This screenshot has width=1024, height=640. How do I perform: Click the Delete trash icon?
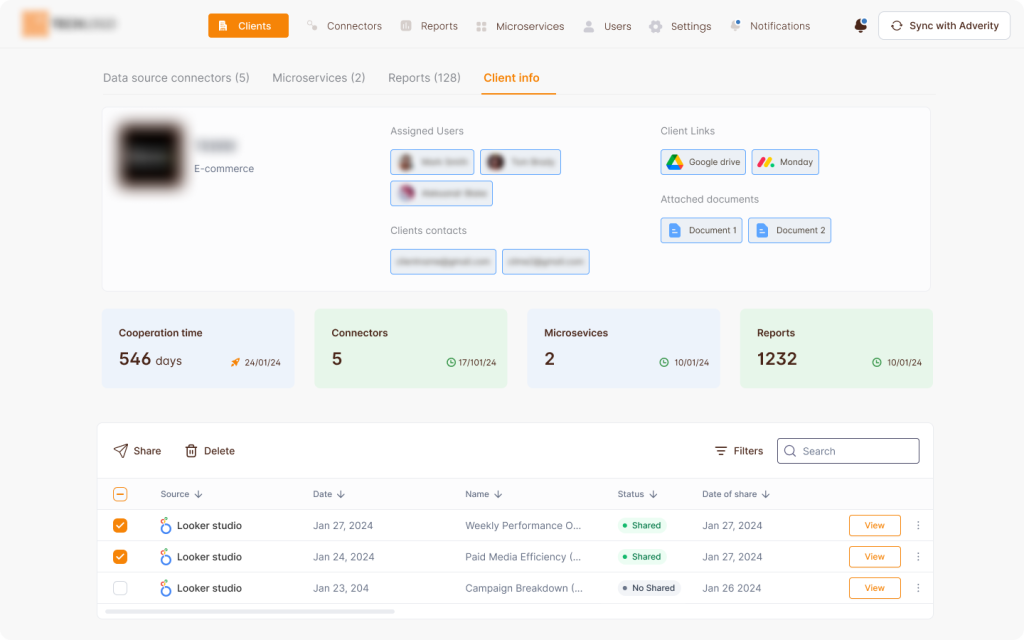pos(190,451)
